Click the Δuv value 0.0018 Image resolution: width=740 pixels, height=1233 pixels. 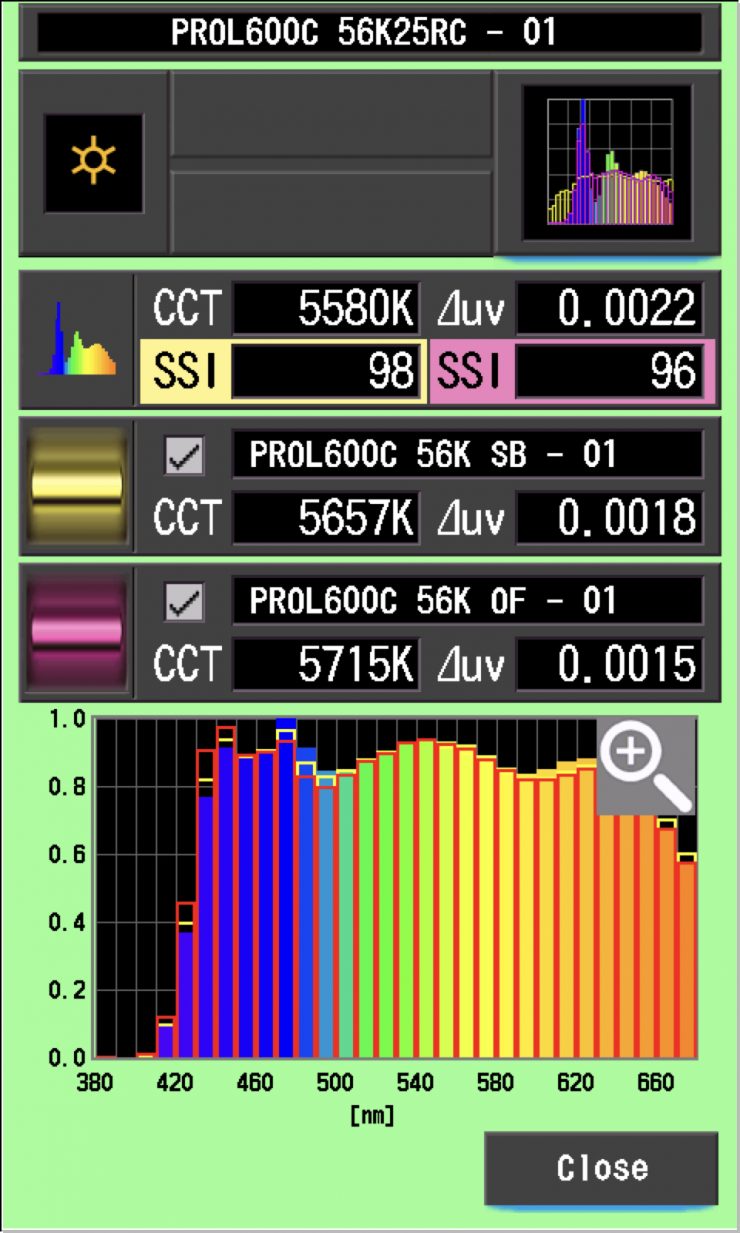(x=609, y=518)
